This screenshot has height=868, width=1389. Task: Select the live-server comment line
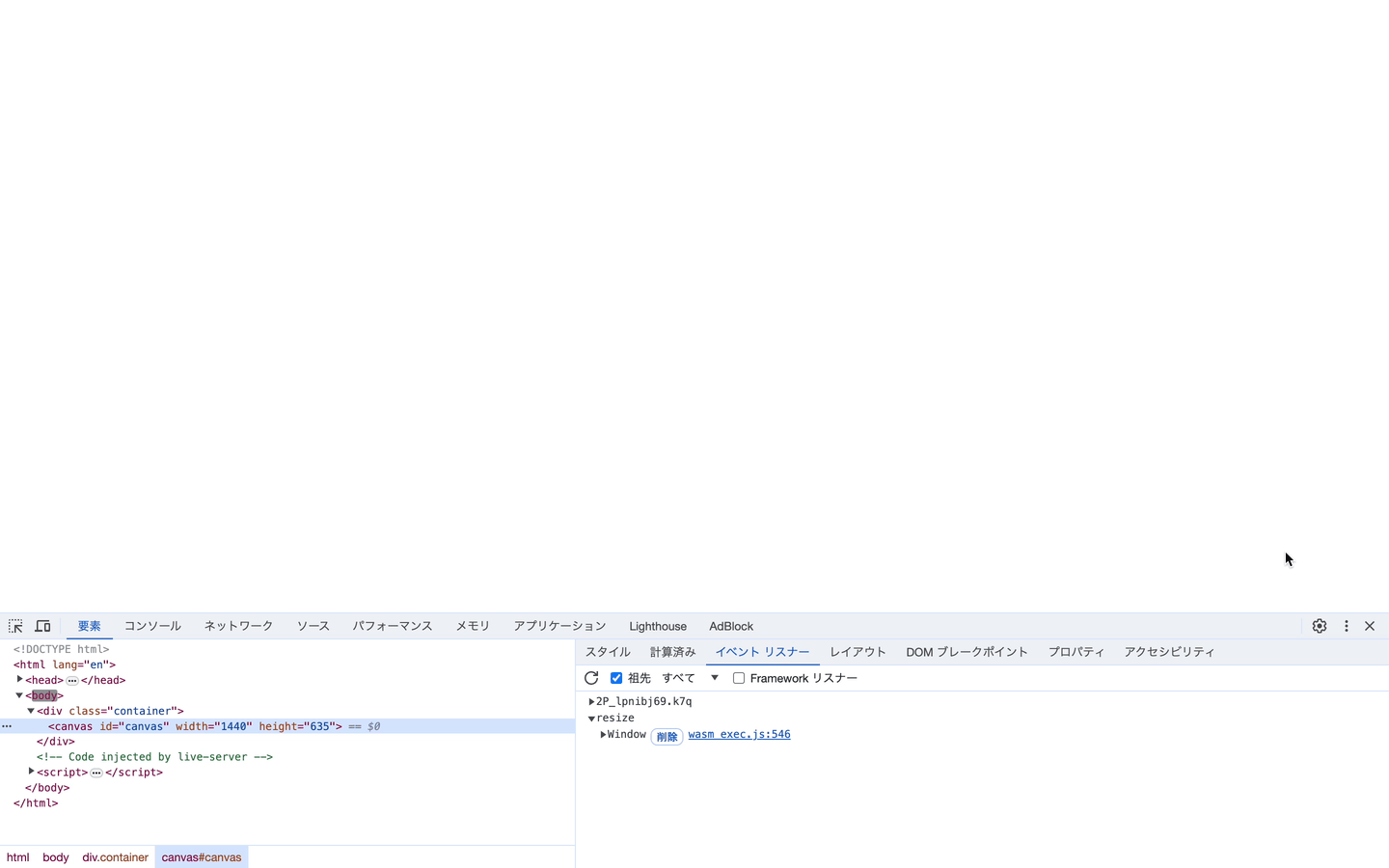tap(154, 757)
